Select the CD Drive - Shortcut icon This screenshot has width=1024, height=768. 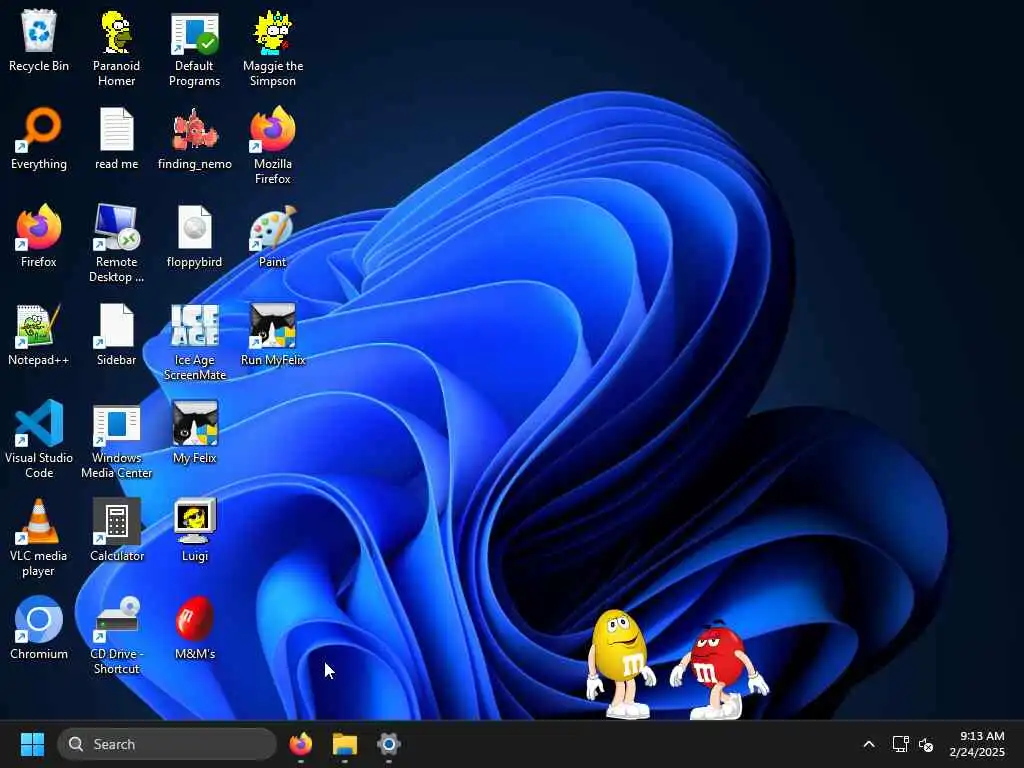(116, 635)
